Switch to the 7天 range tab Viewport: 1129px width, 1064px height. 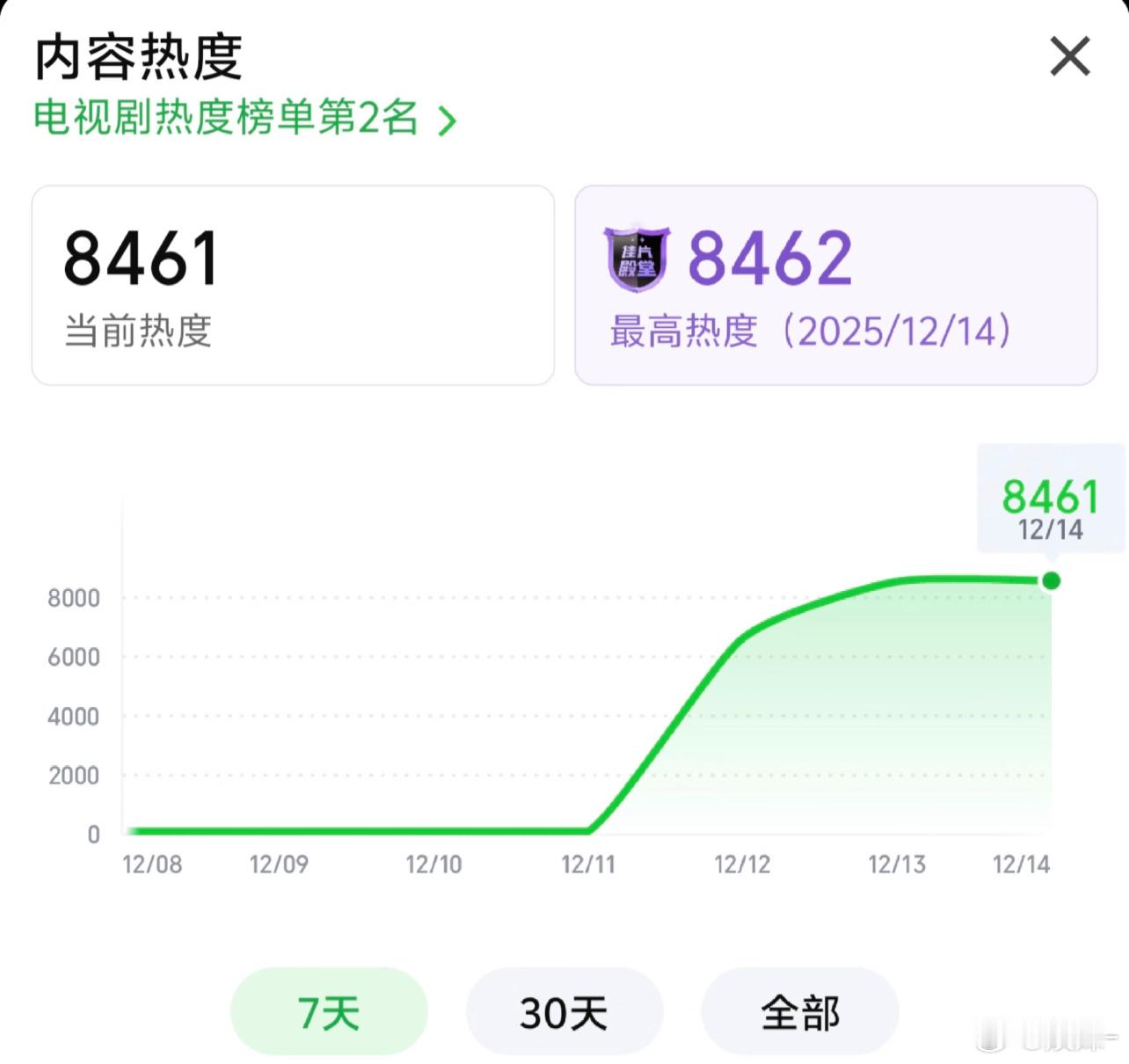pos(329,1011)
